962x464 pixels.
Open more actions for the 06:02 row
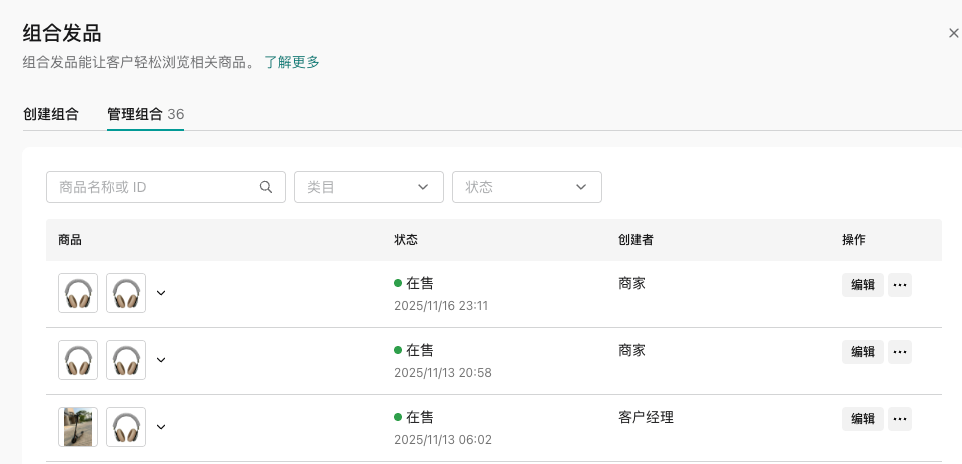(900, 419)
